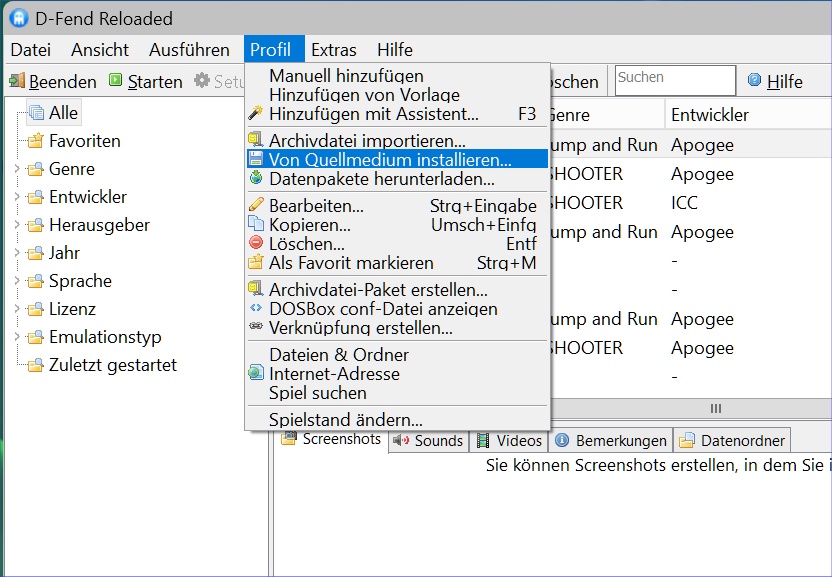Click the partly hidden Löschen toolbar button
The height and width of the screenshot is (577, 832).
click(x=576, y=81)
